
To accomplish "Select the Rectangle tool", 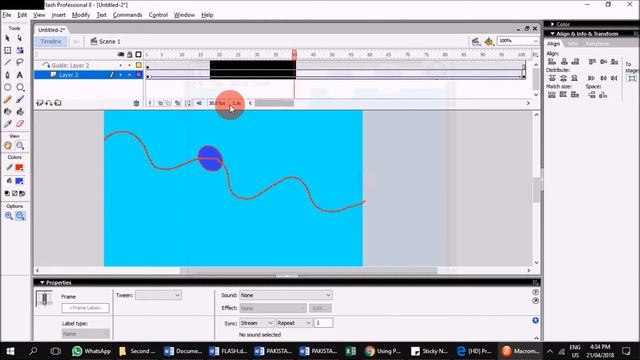I will 20,87.
